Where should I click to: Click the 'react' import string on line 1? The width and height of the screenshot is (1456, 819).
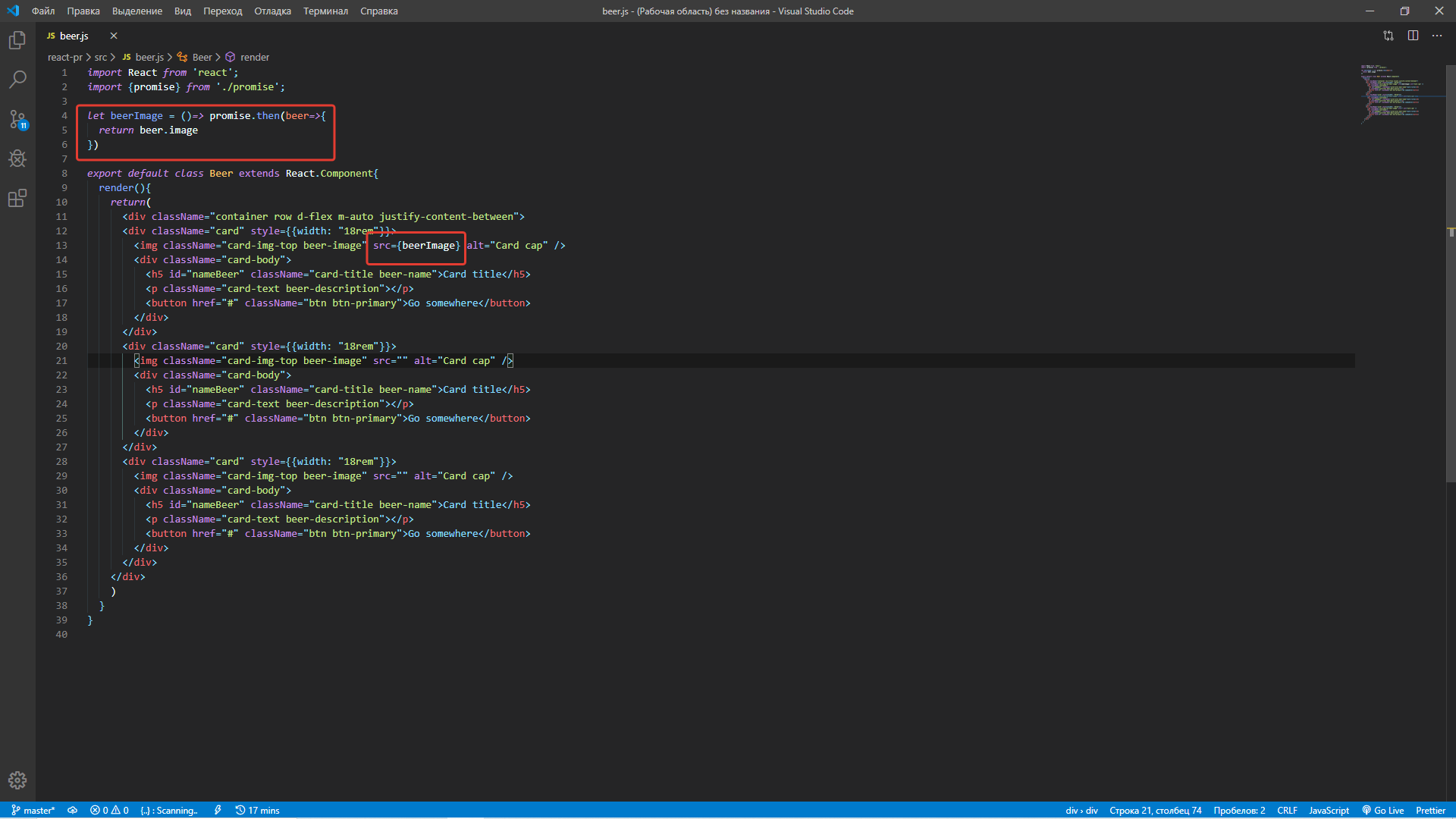click(x=212, y=72)
